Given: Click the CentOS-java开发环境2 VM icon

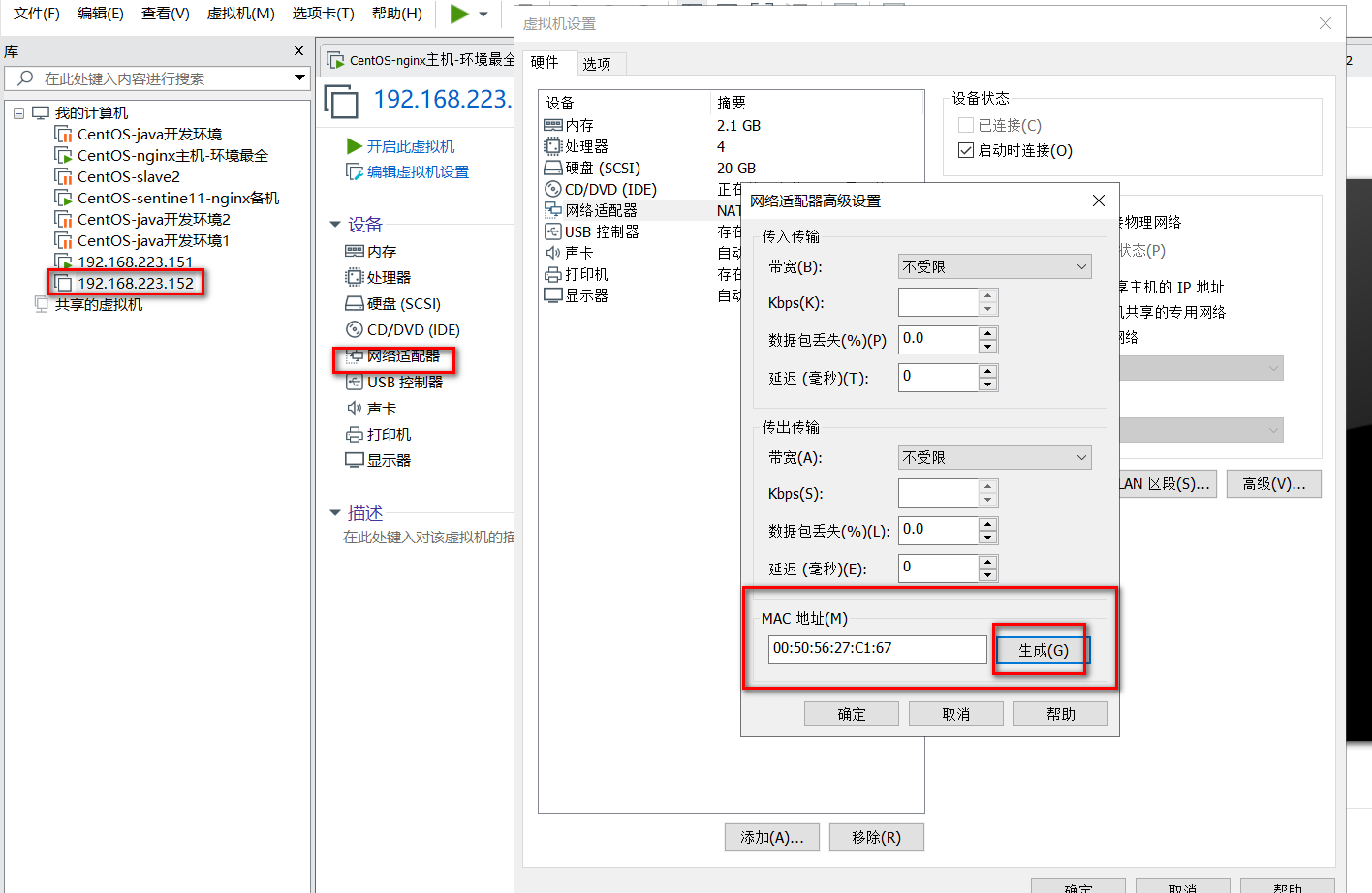Looking at the screenshot, I should (x=64, y=219).
